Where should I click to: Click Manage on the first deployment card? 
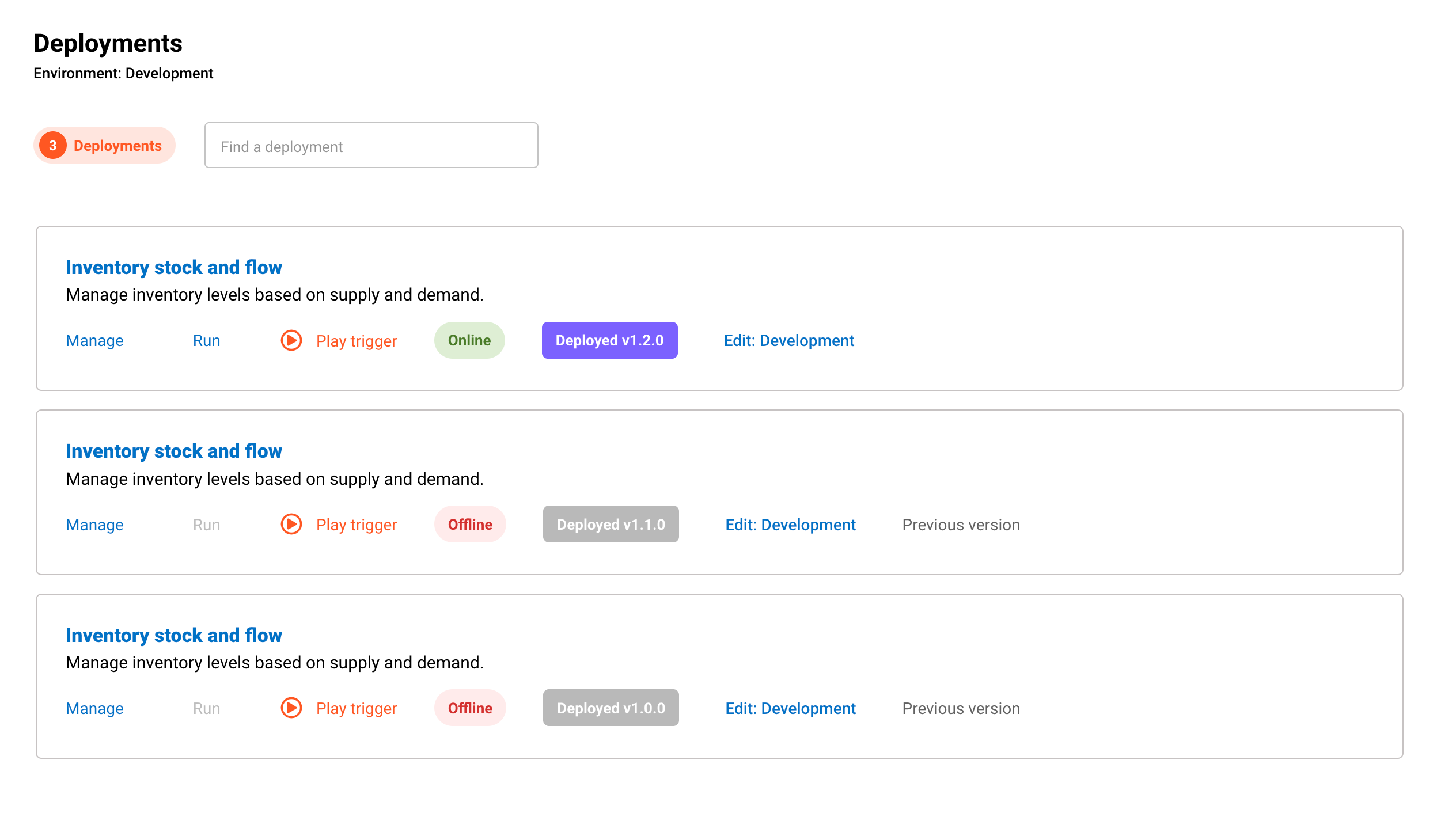pos(94,340)
